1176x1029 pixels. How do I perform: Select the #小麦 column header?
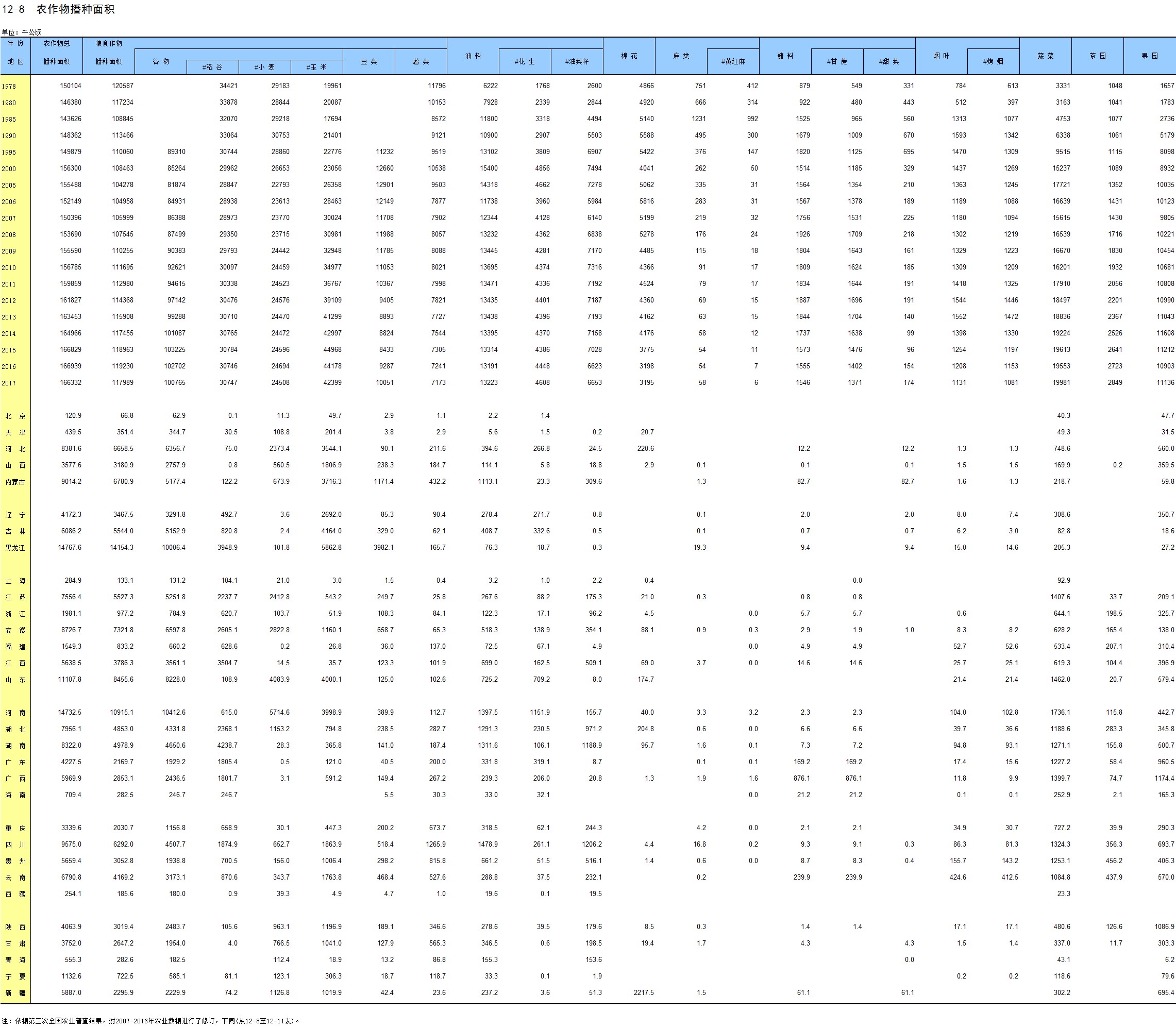[265, 67]
